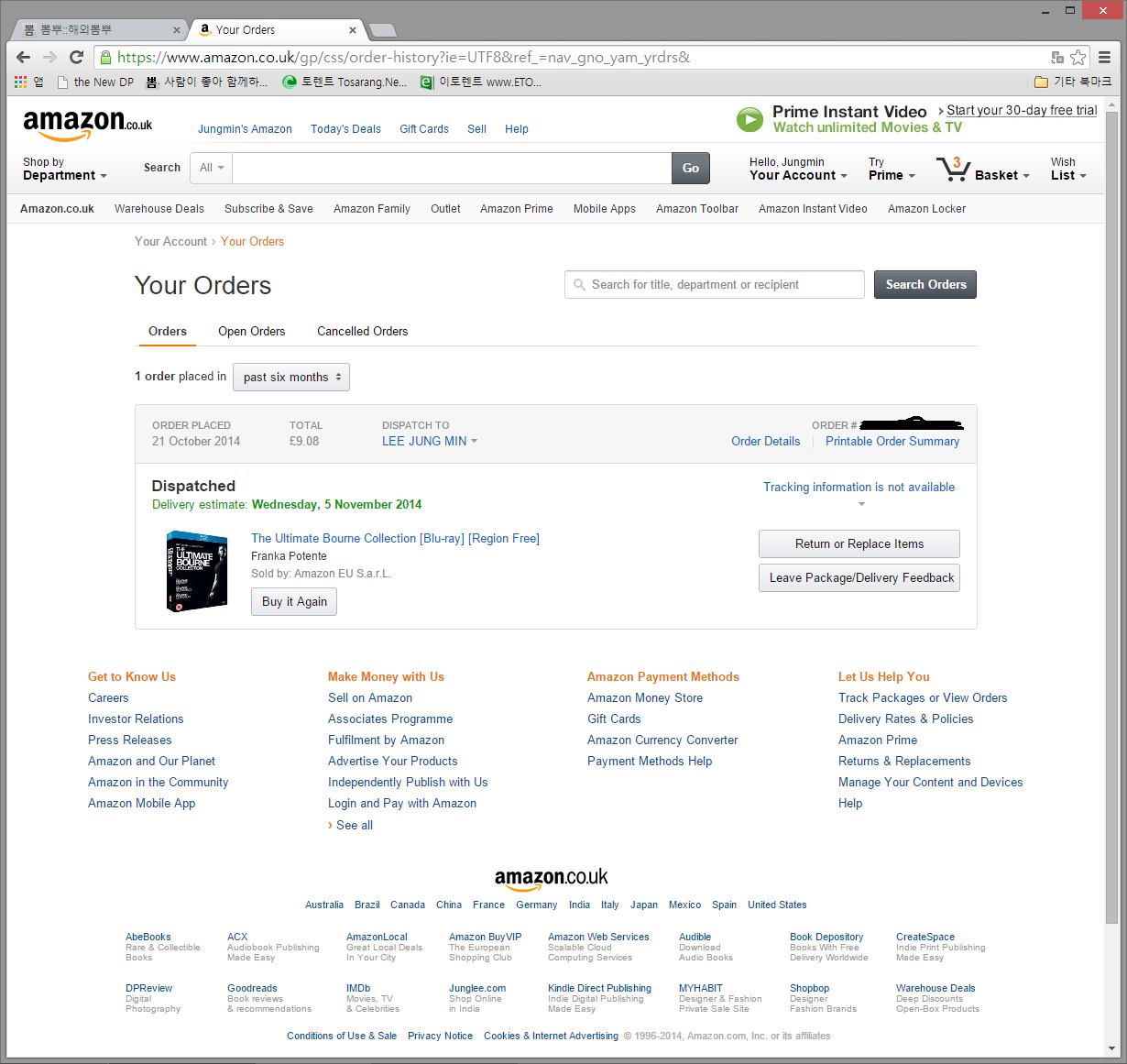The image size is (1127, 1064).
Task: Click Search Orders button
Action: [925, 284]
